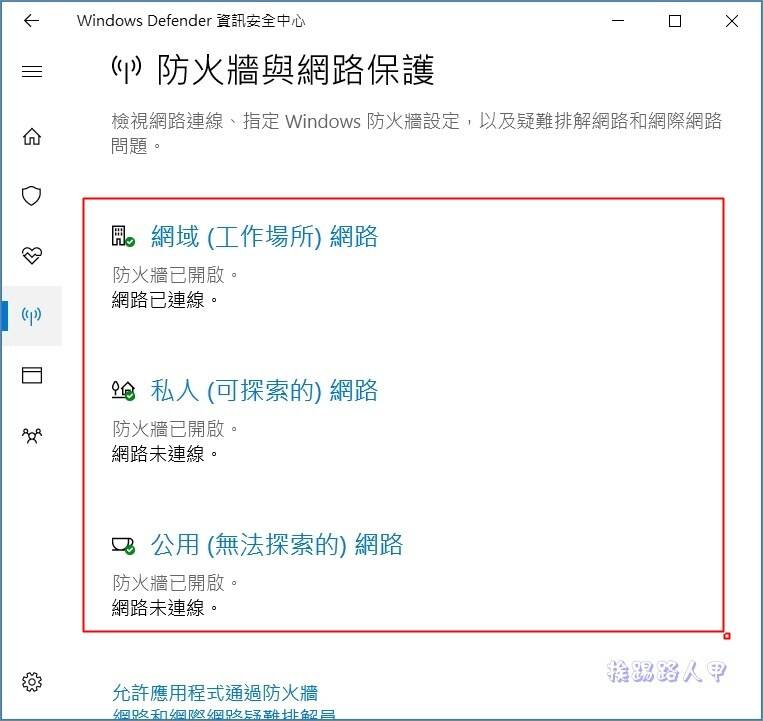The image size is (763, 721).
Task: Open Virus & threat protection shield icon
Action: [x=32, y=196]
